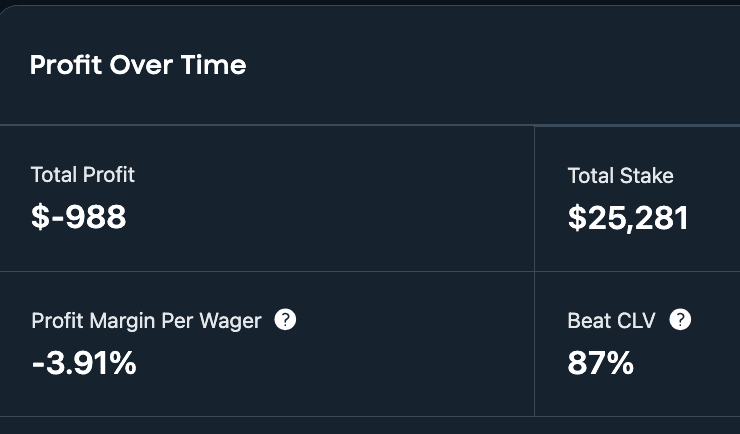The image size is (740, 434).
Task: Select the Total Stake label
Action: 620,175
